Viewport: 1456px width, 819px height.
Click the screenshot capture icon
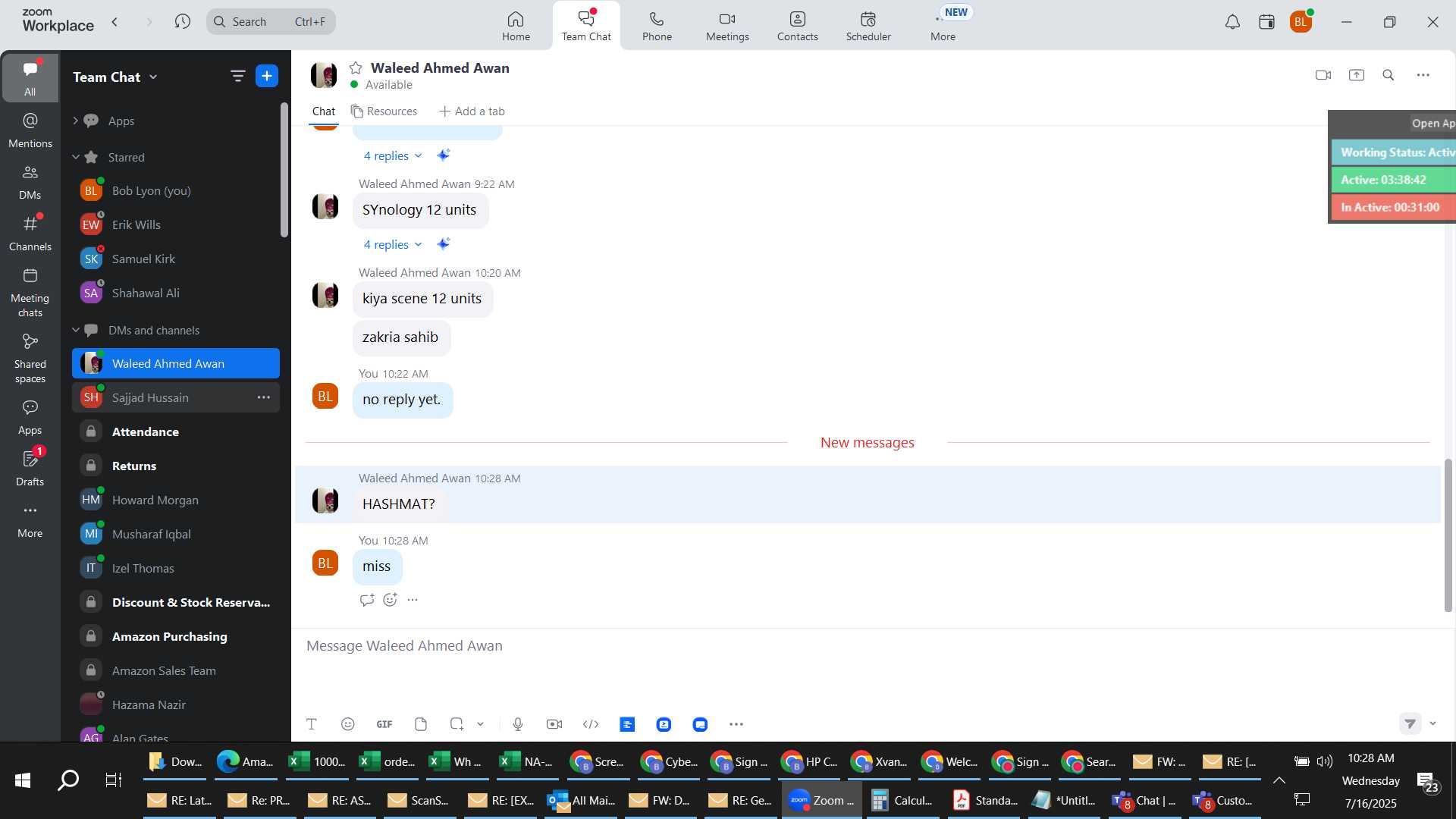click(457, 724)
